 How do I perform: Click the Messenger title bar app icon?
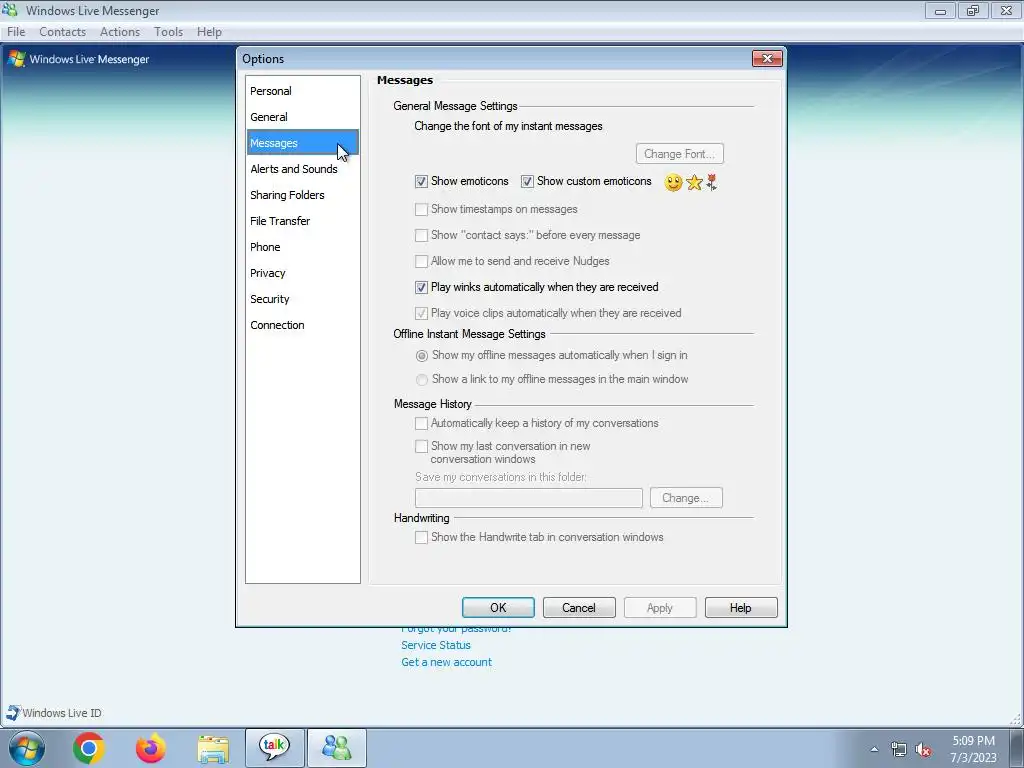[9, 10]
